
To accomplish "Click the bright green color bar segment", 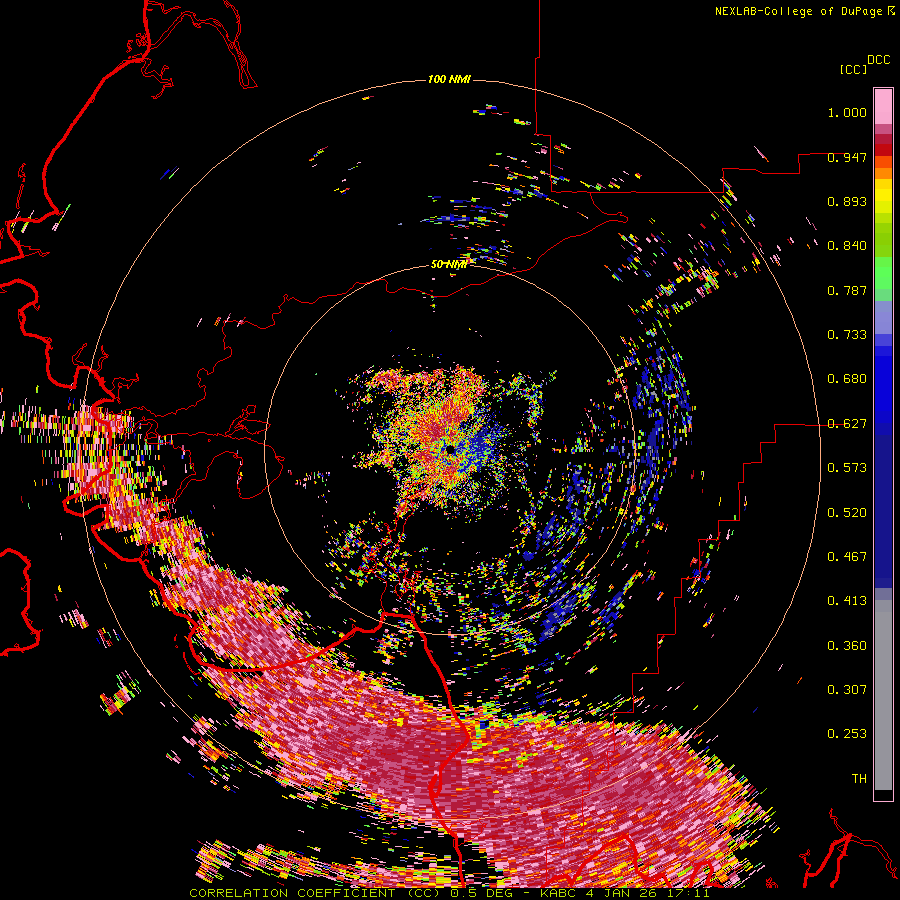I will tap(883, 273).
